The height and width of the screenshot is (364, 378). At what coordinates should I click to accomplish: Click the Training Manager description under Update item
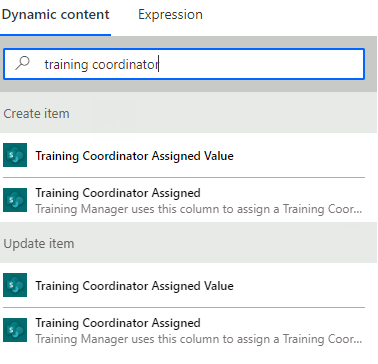click(199, 339)
